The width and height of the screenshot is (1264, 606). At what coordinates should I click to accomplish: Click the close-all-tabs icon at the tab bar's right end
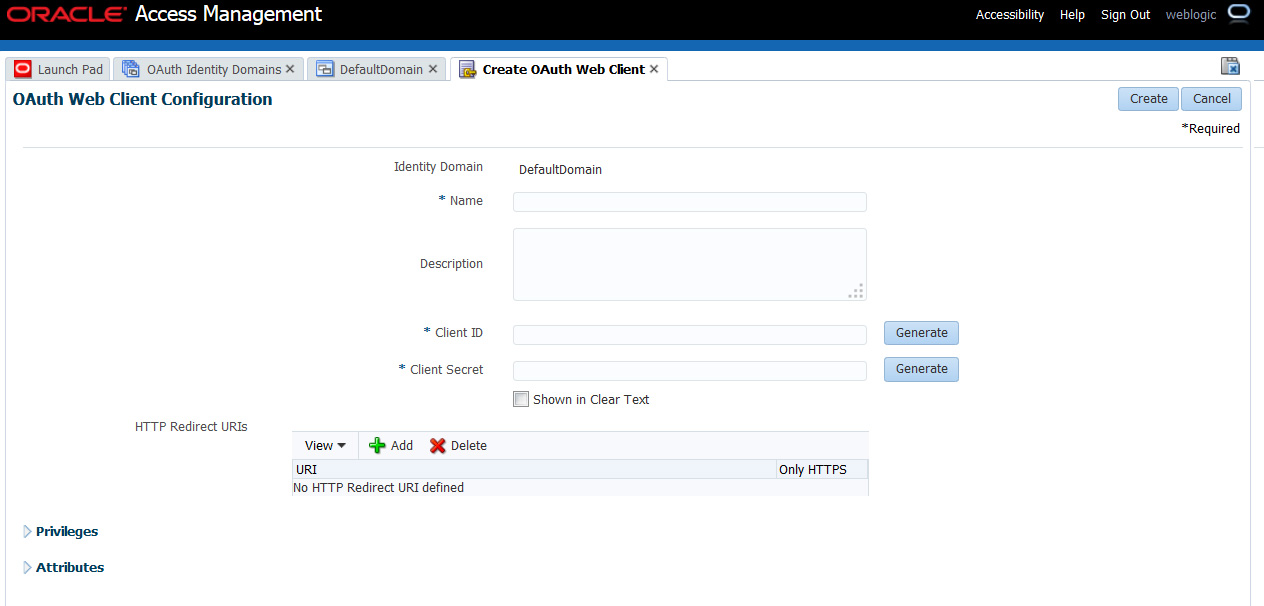click(x=1231, y=66)
